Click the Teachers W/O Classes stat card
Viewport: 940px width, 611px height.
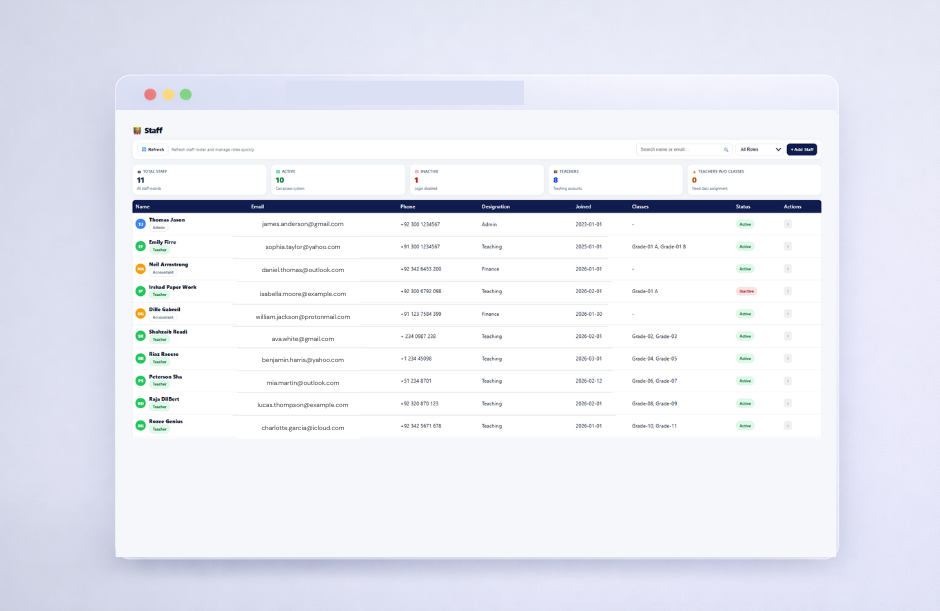(x=754, y=179)
